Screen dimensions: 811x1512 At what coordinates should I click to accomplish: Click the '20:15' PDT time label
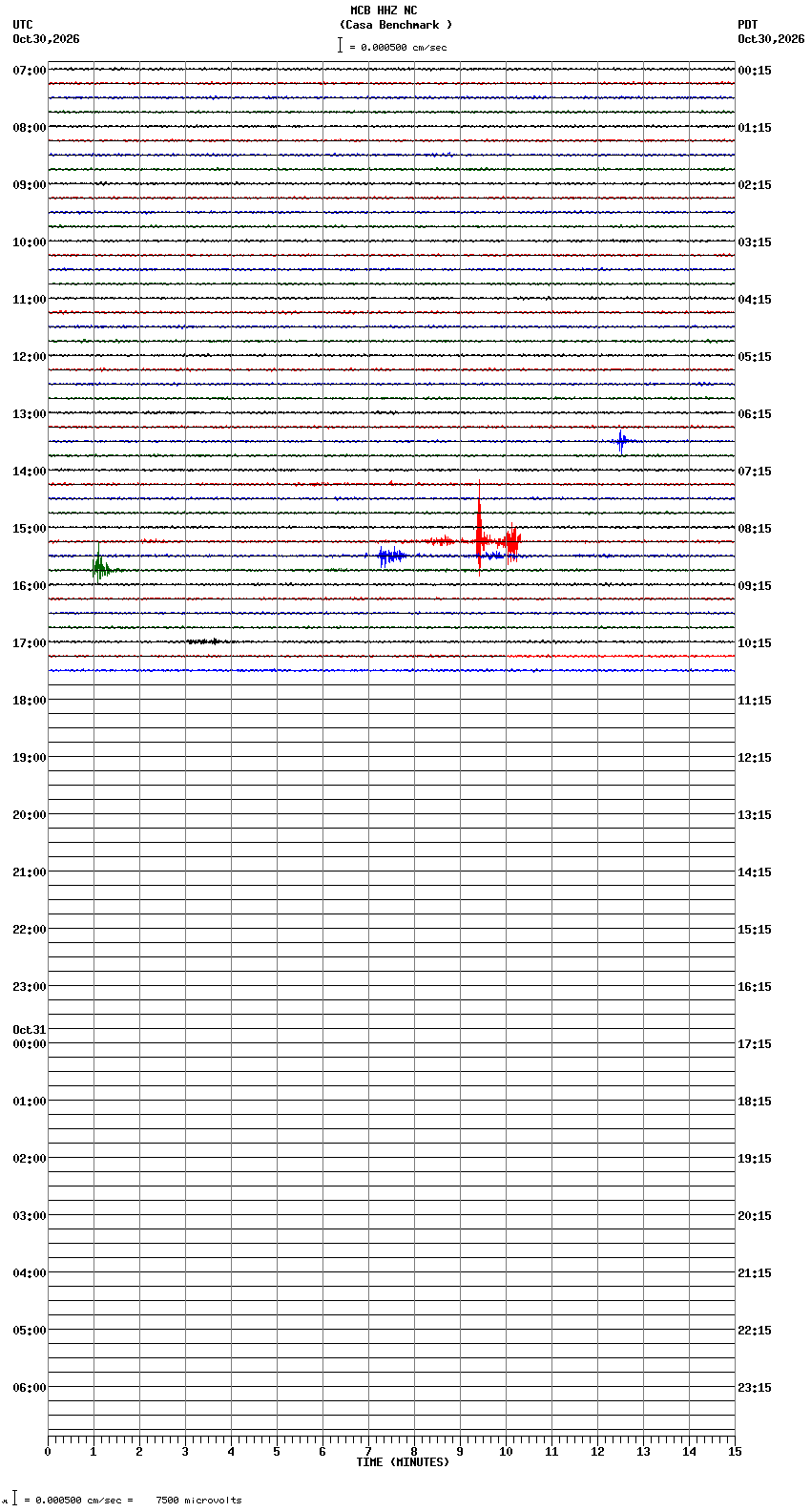click(x=755, y=1216)
